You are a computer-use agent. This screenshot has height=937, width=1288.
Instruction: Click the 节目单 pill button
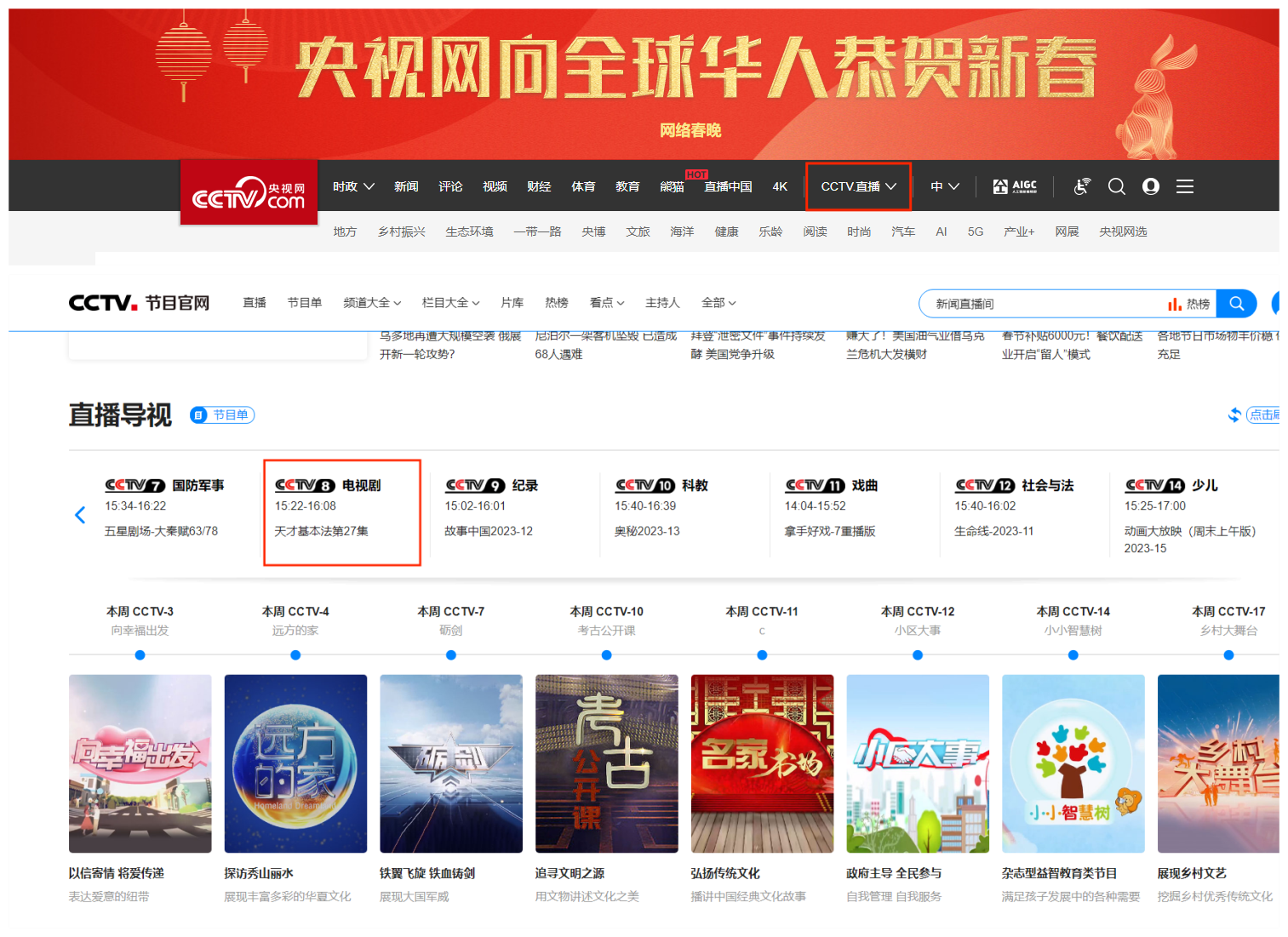point(222,414)
